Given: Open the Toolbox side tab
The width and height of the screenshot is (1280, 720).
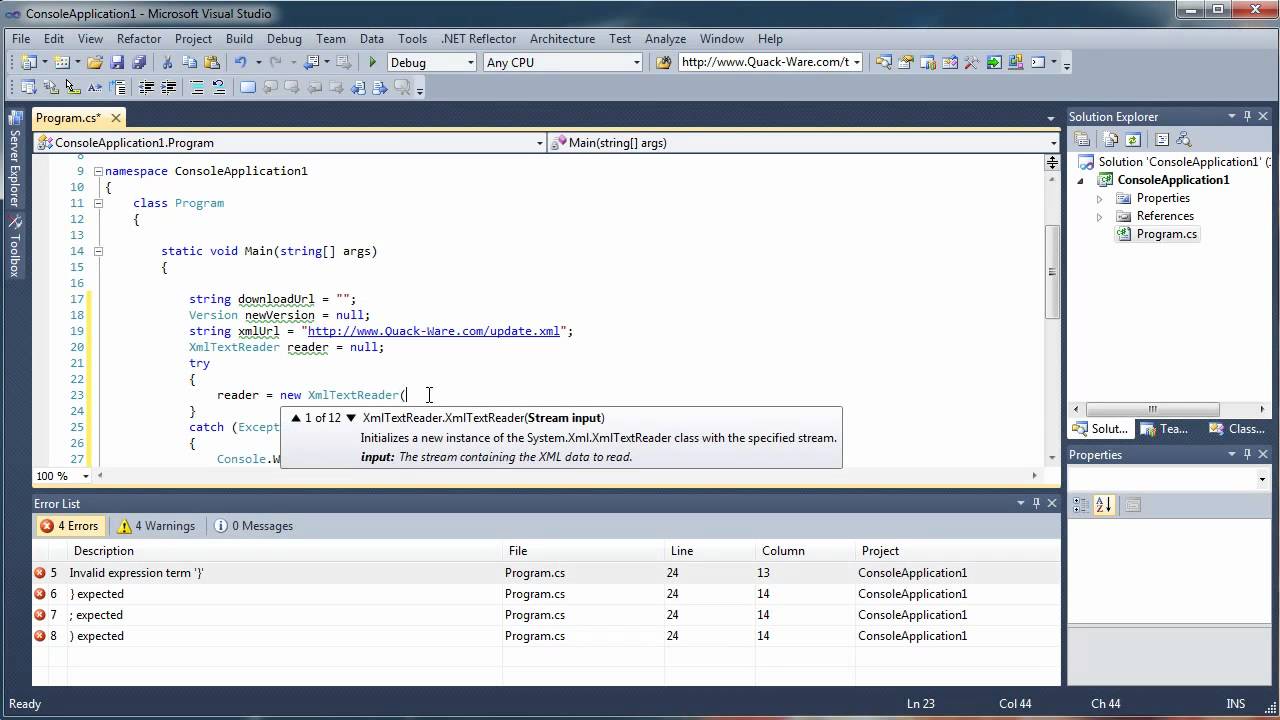Looking at the screenshot, I should [x=14, y=247].
